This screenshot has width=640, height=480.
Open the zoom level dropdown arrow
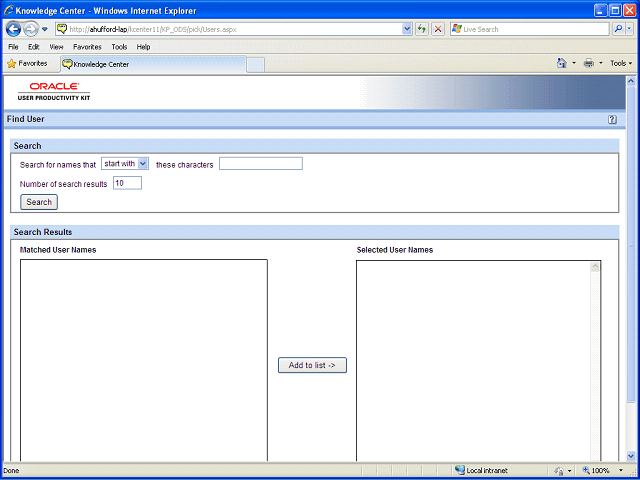(622, 471)
